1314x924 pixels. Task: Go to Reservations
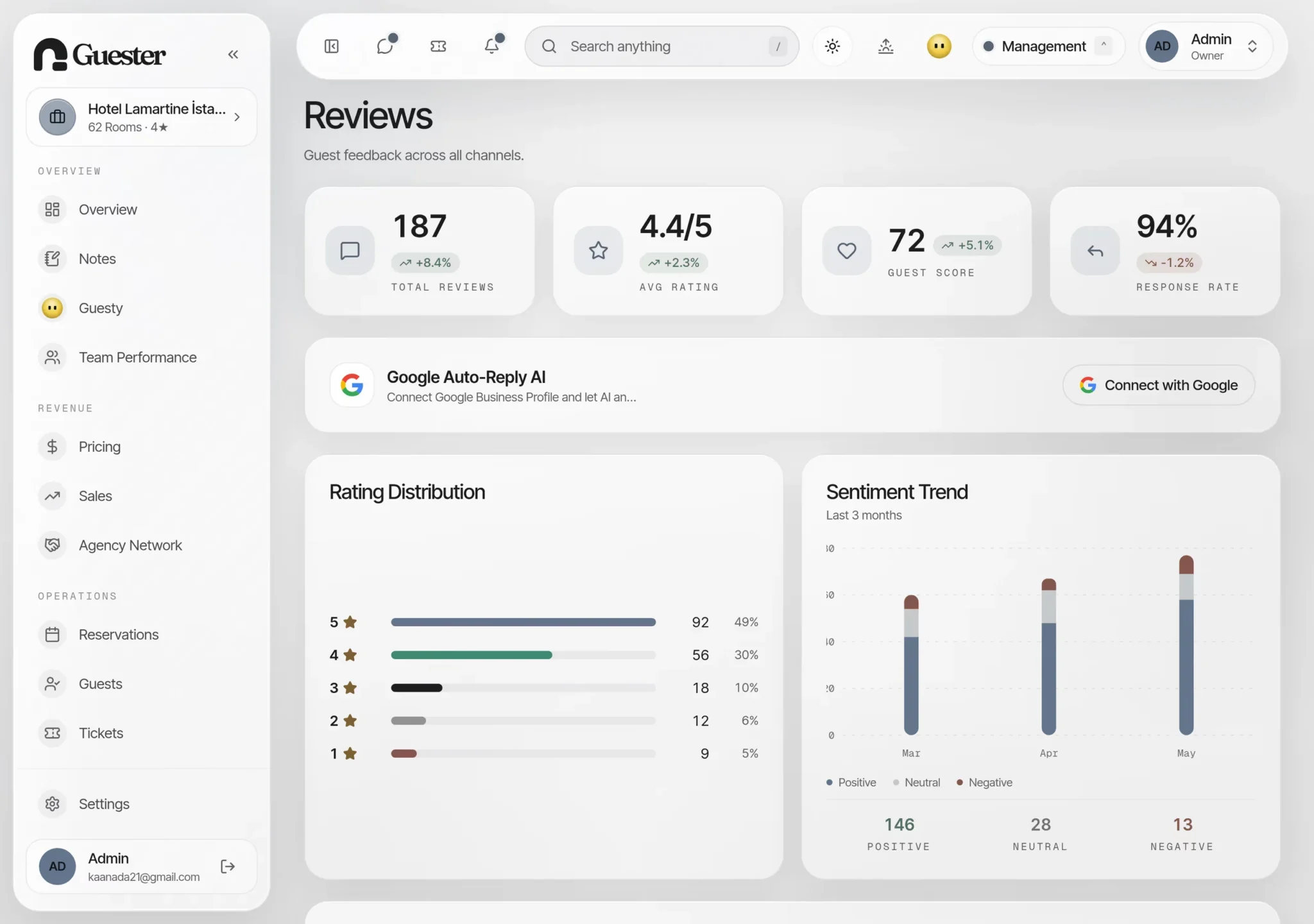(x=141, y=635)
